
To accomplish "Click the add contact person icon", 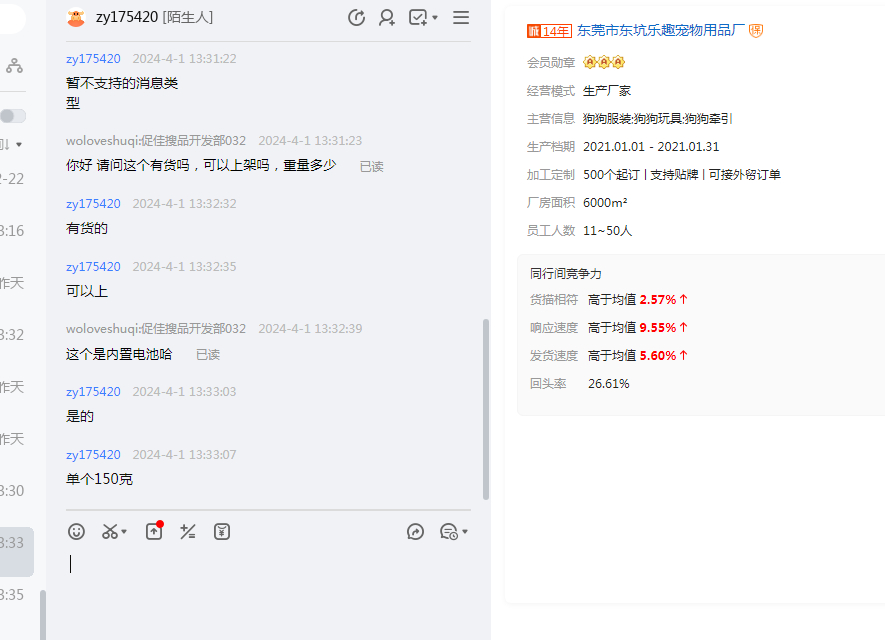I will [387, 17].
